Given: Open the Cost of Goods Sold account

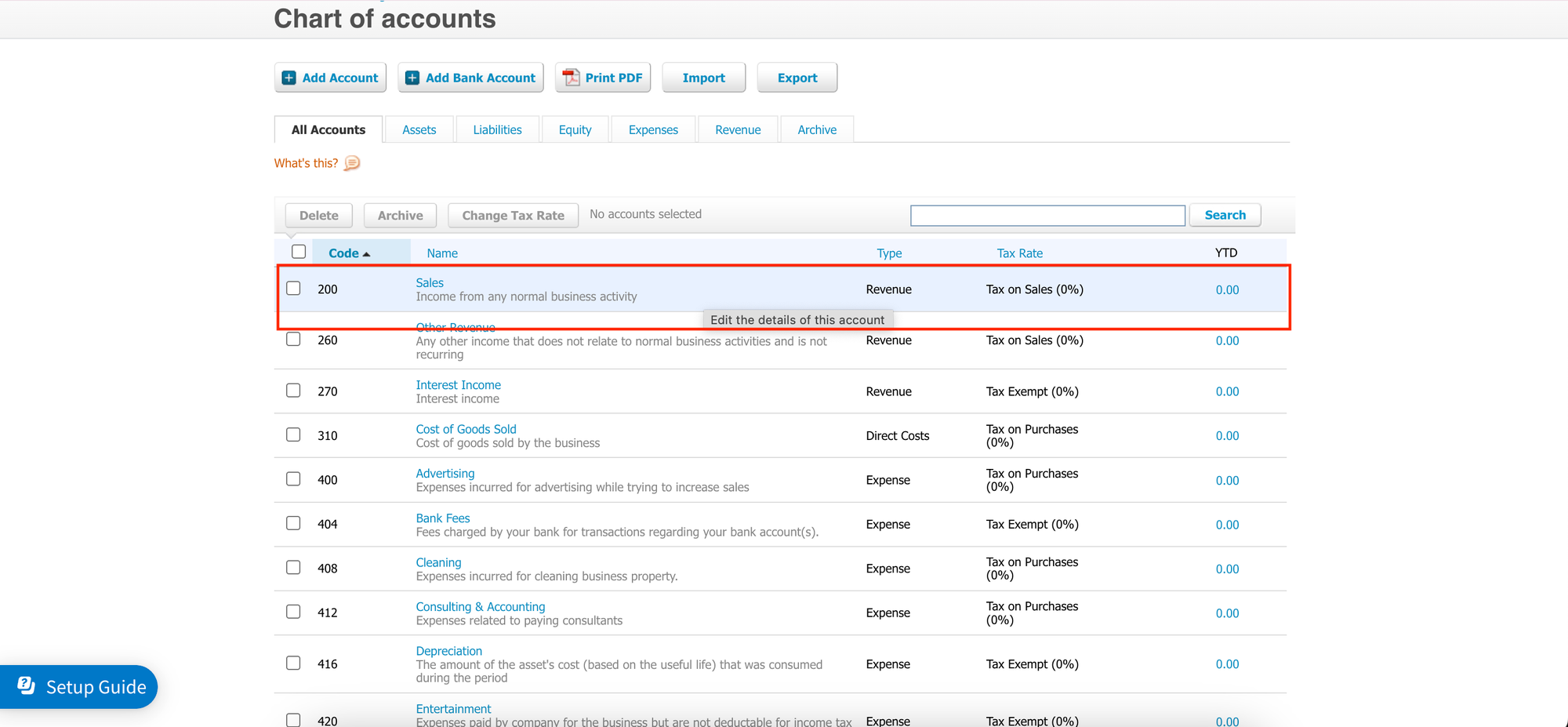Looking at the screenshot, I should (466, 429).
